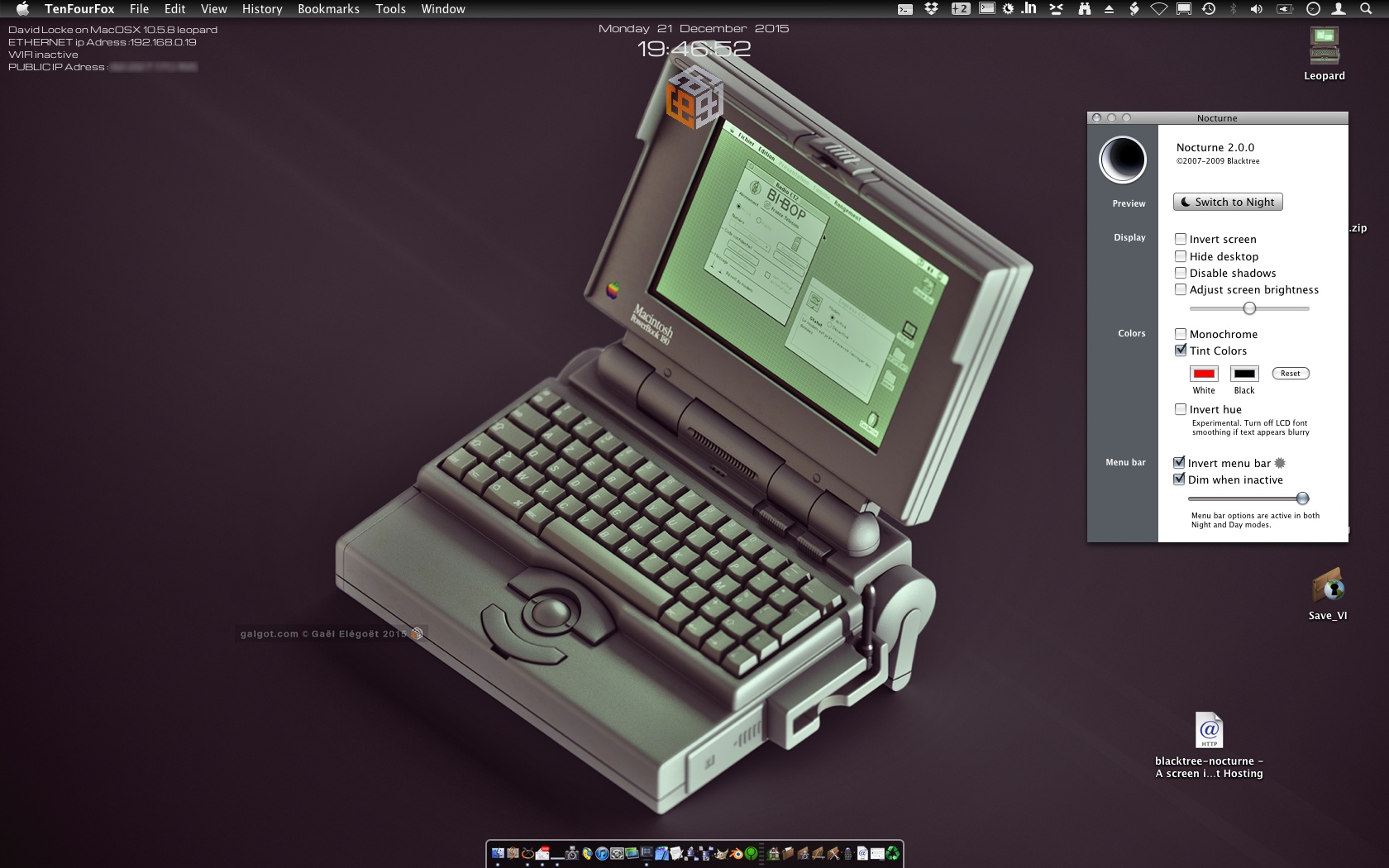This screenshot has width=1389, height=868.
Task: Click the Wi-Fi status icon in menu bar
Action: (x=1158, y=9)
